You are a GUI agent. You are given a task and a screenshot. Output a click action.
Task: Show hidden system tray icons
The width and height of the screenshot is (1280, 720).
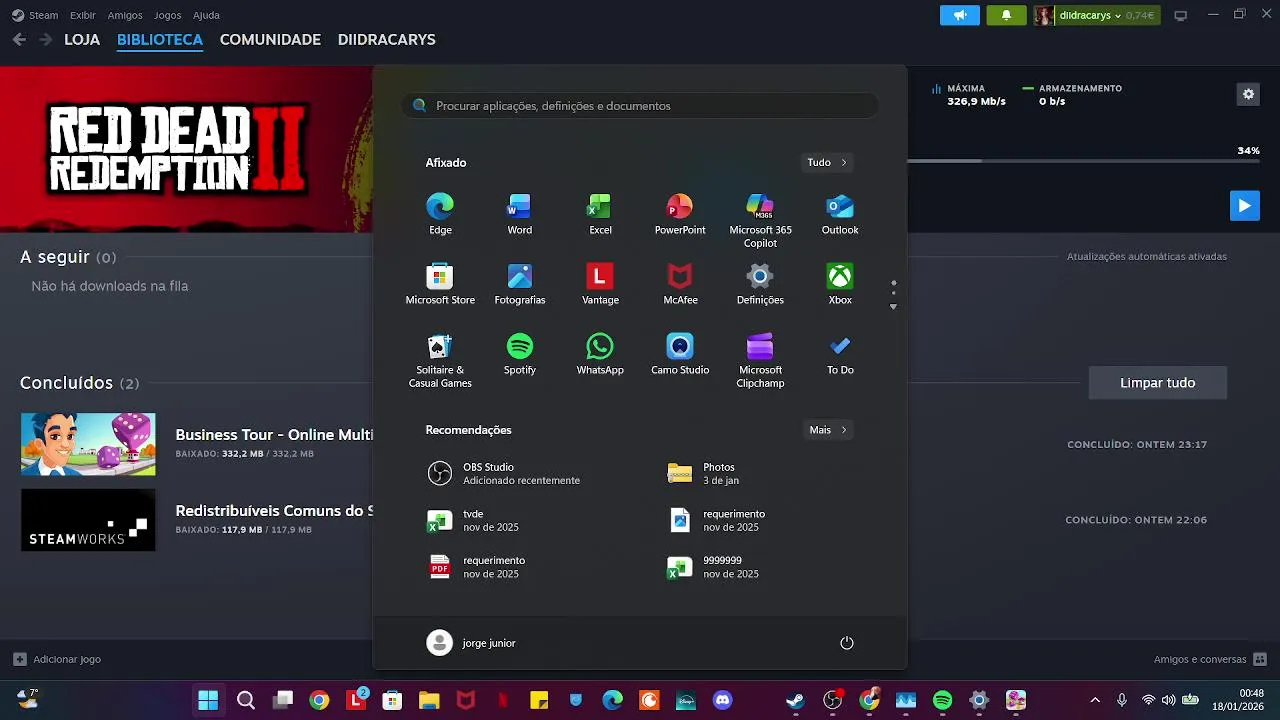click(1095, 700)
